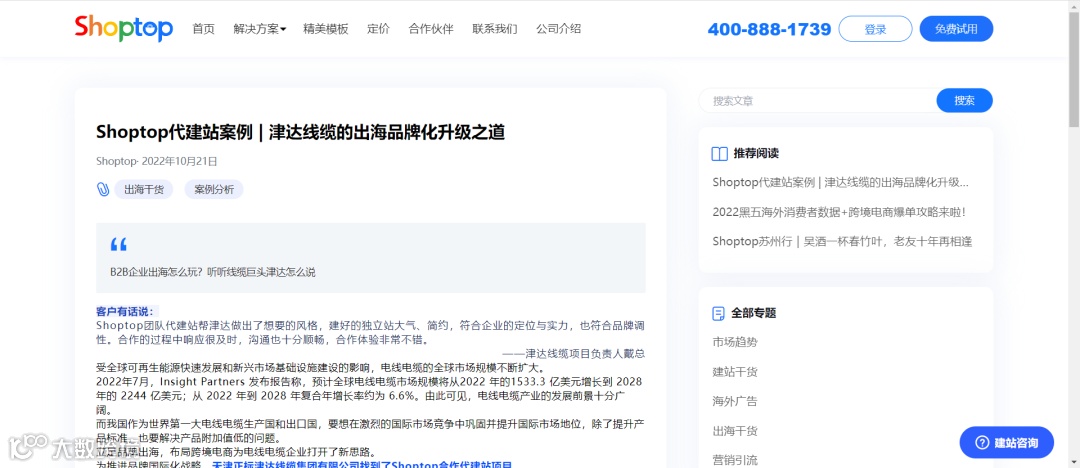This screenshot has height=468, width=1080.
Task: Open the Shoptop苏州行 article
Action: [x=842, y=241]
